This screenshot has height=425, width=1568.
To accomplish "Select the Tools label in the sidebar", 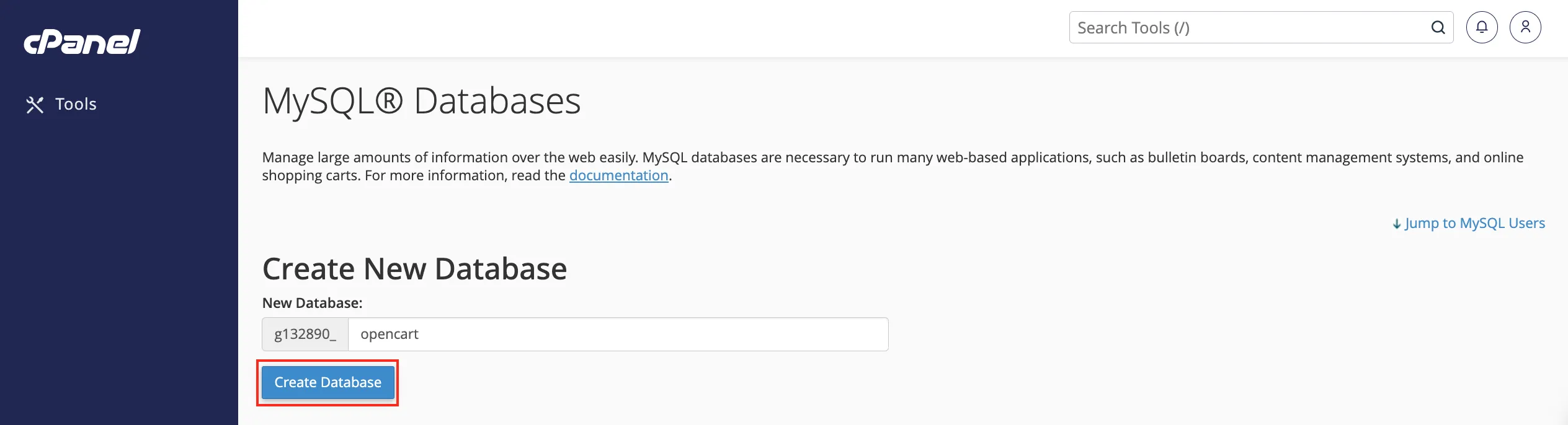I will click(x=76, y=104).
